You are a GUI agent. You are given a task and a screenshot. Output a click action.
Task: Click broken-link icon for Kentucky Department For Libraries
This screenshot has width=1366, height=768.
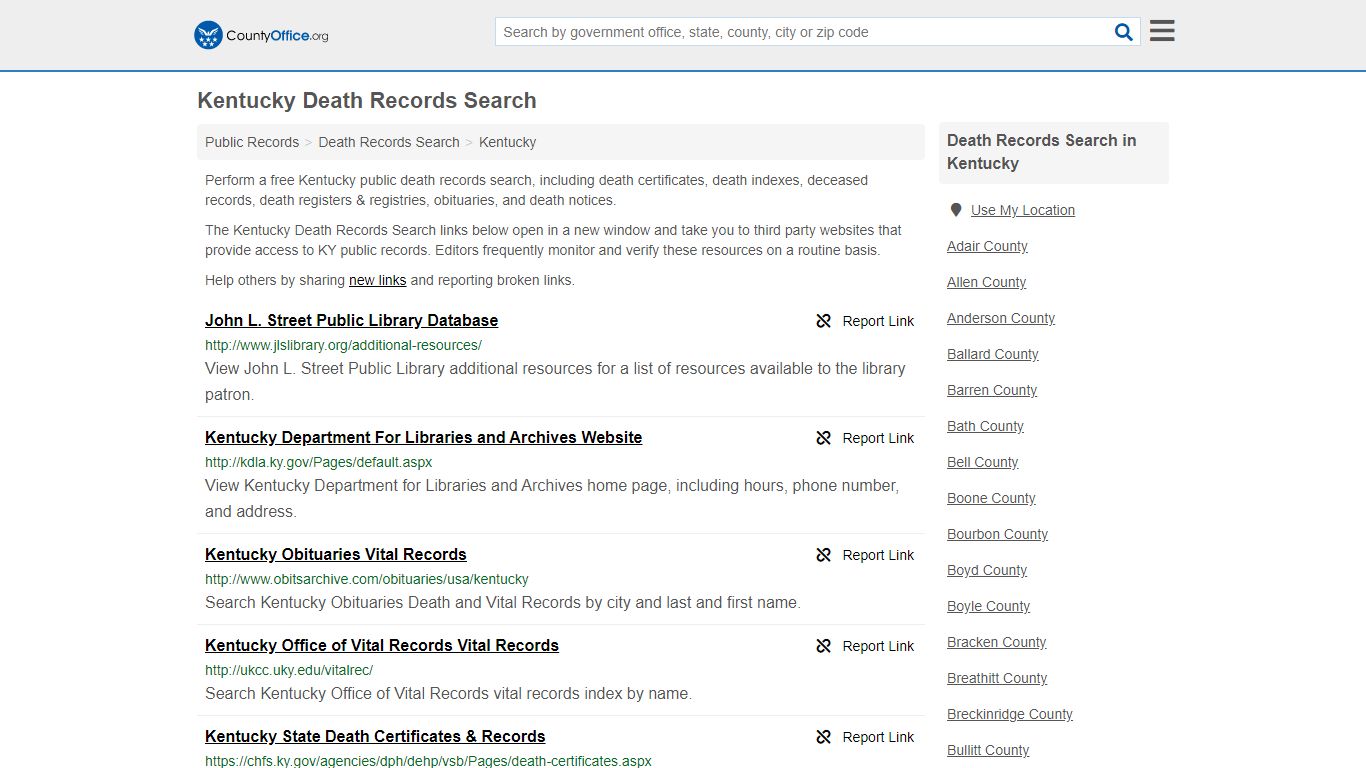pos(824,438)
